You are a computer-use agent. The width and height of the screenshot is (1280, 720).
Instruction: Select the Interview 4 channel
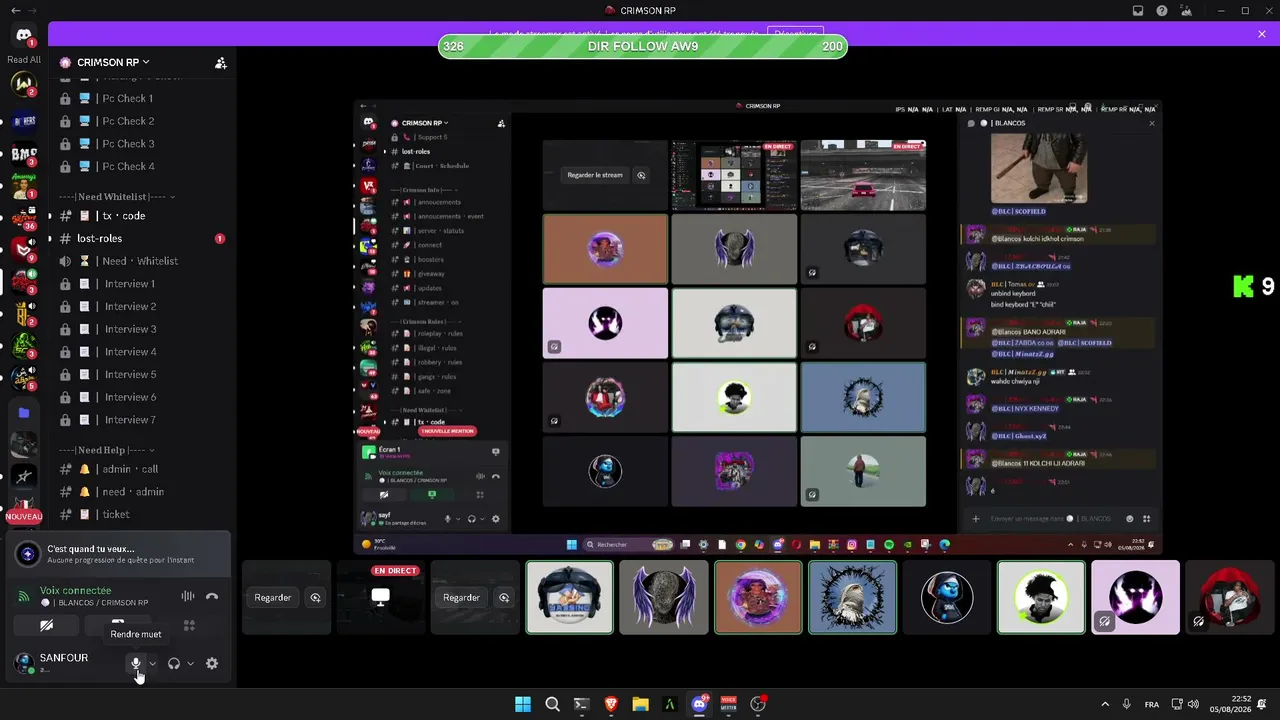click(x=142, y=352)
